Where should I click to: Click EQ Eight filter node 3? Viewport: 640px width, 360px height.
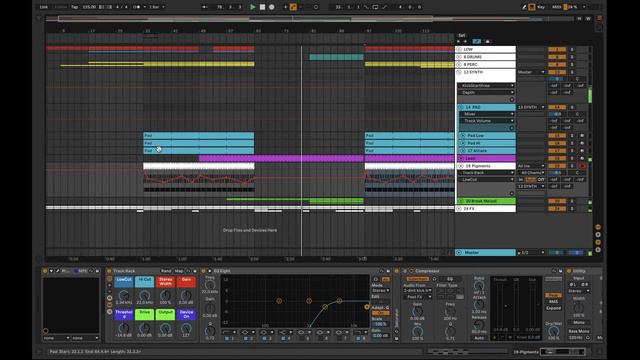[325, 307]
